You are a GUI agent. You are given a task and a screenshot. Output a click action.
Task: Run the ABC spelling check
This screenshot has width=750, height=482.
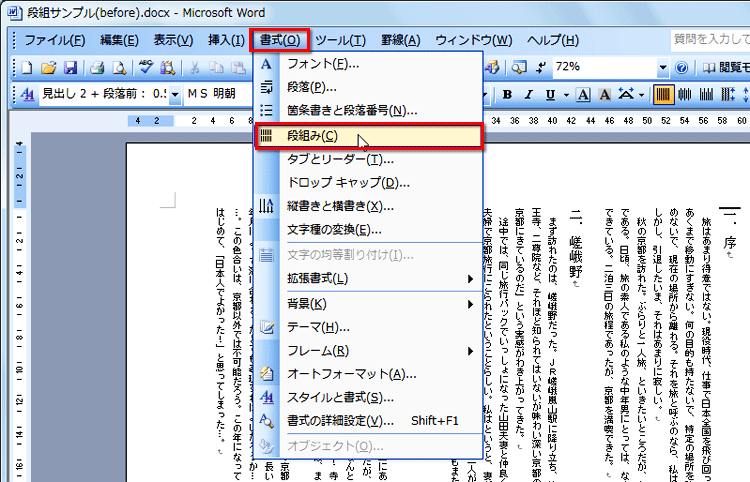click(146, 68)
